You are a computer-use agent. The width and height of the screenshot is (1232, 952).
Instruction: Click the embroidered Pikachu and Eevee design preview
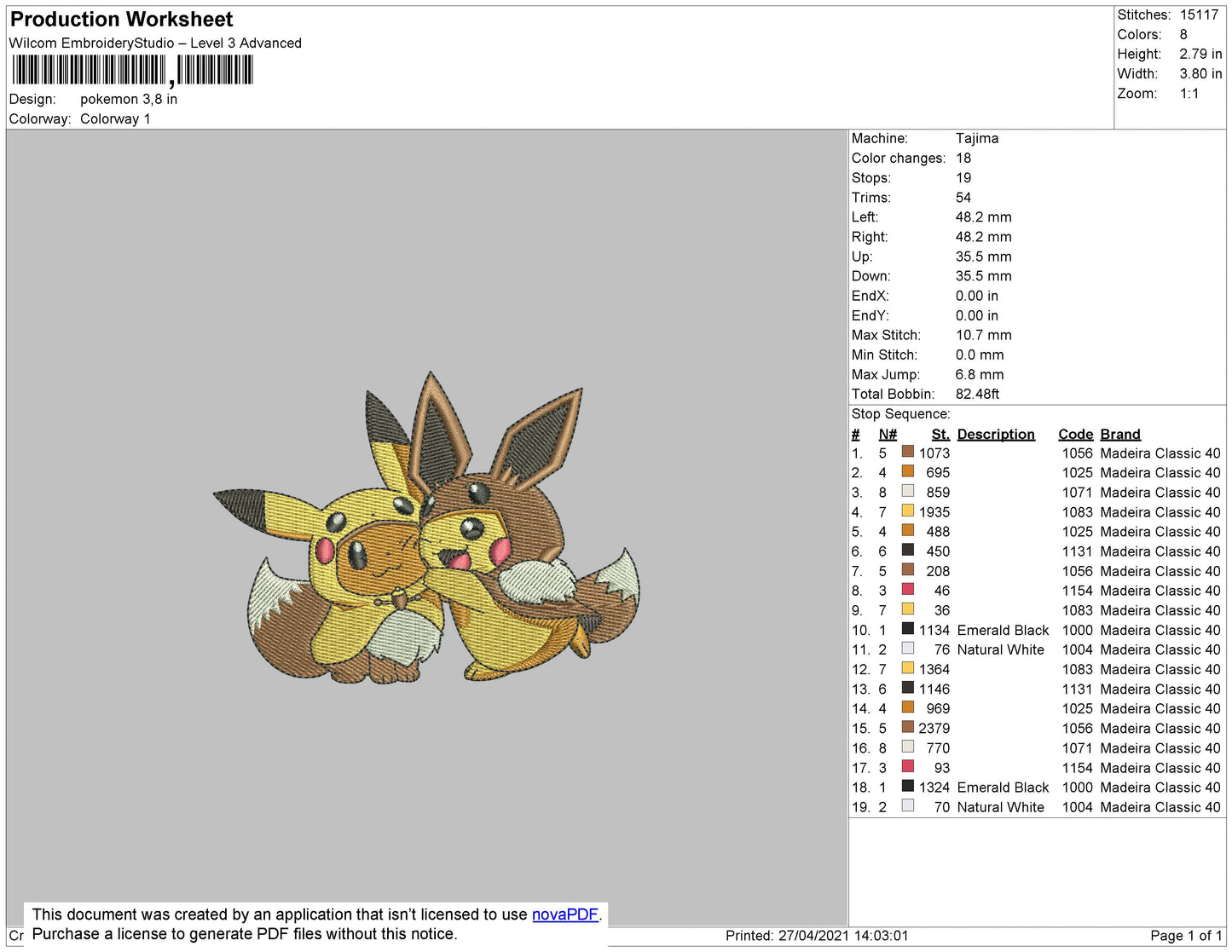coord(426,528)
